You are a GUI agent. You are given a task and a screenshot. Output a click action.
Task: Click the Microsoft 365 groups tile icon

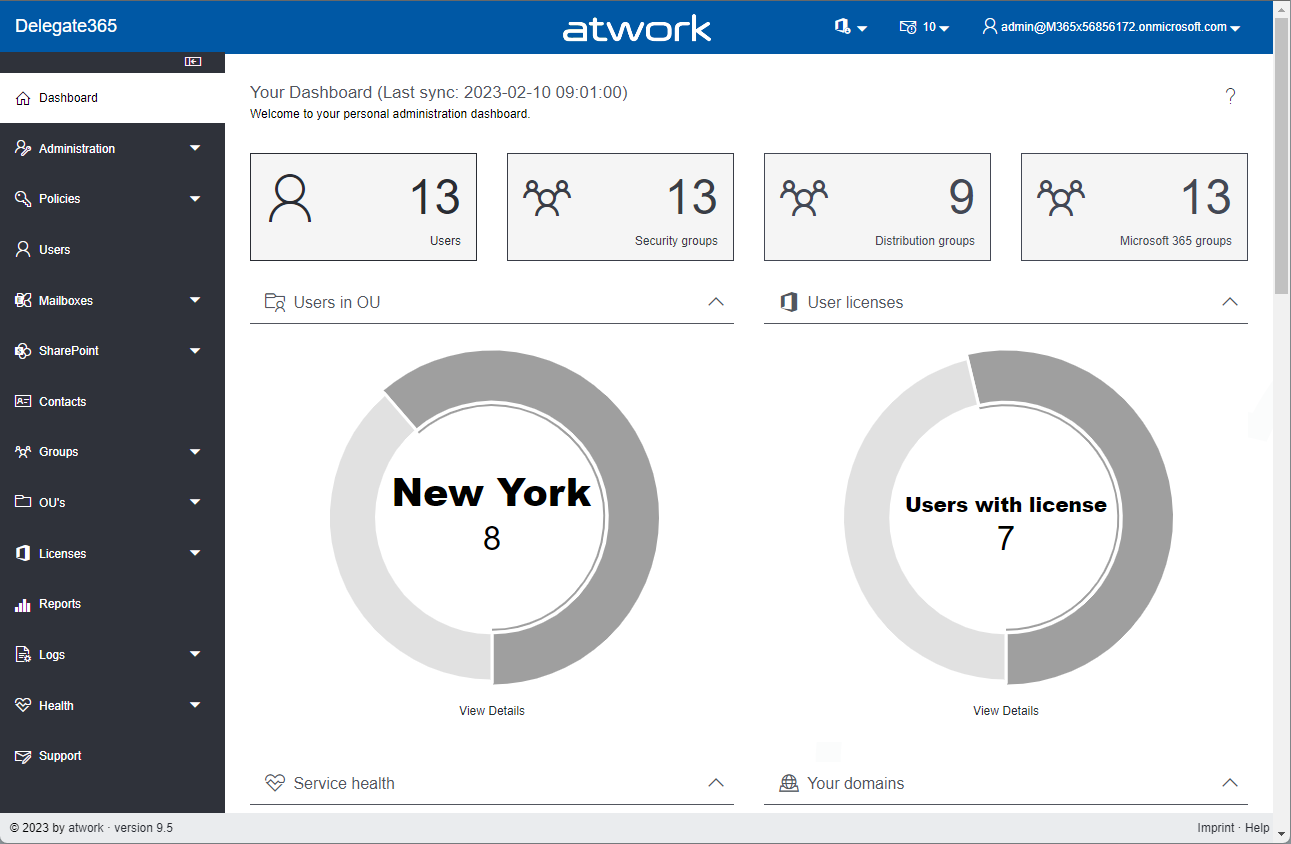pos(1061,198)
